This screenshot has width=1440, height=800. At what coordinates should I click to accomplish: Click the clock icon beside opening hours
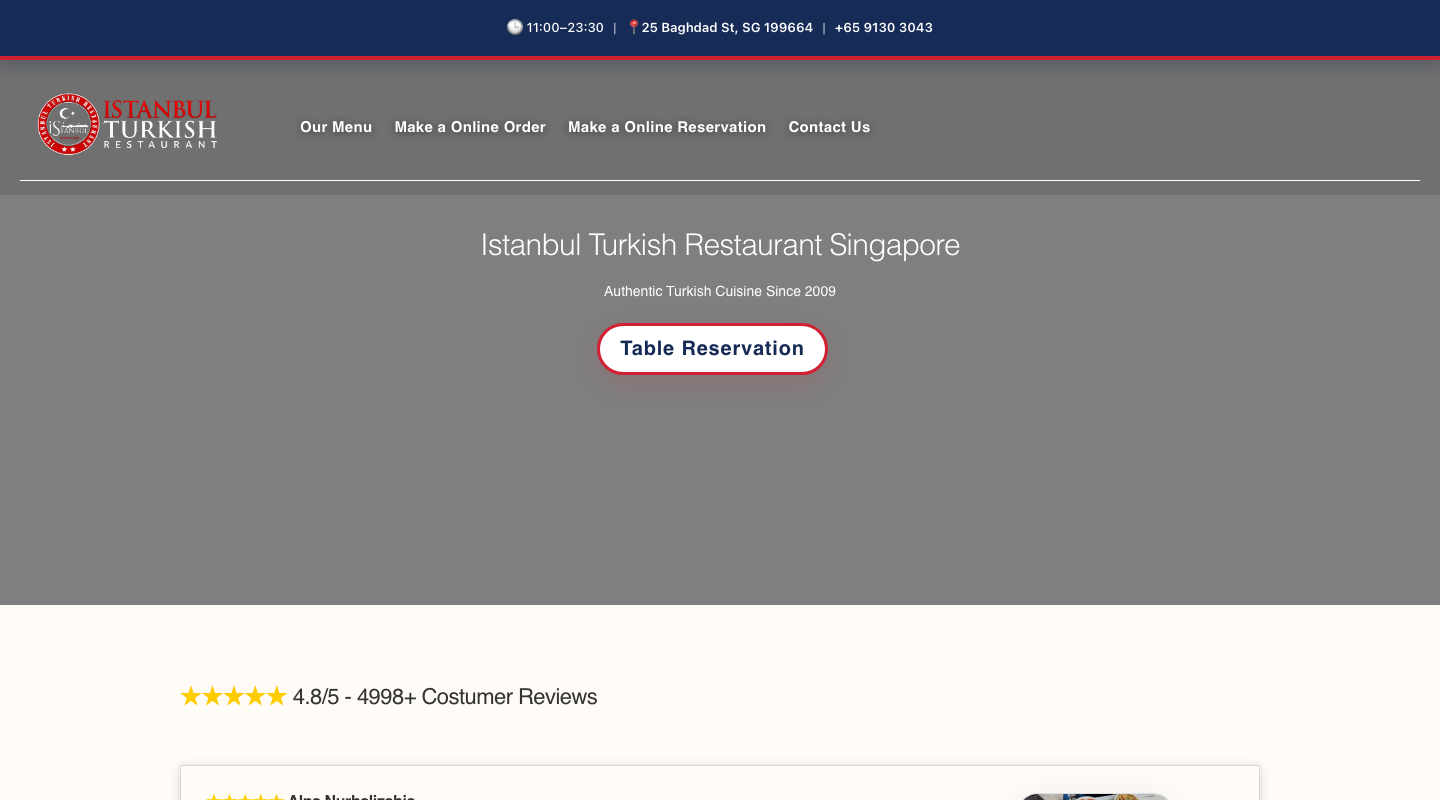515,27
